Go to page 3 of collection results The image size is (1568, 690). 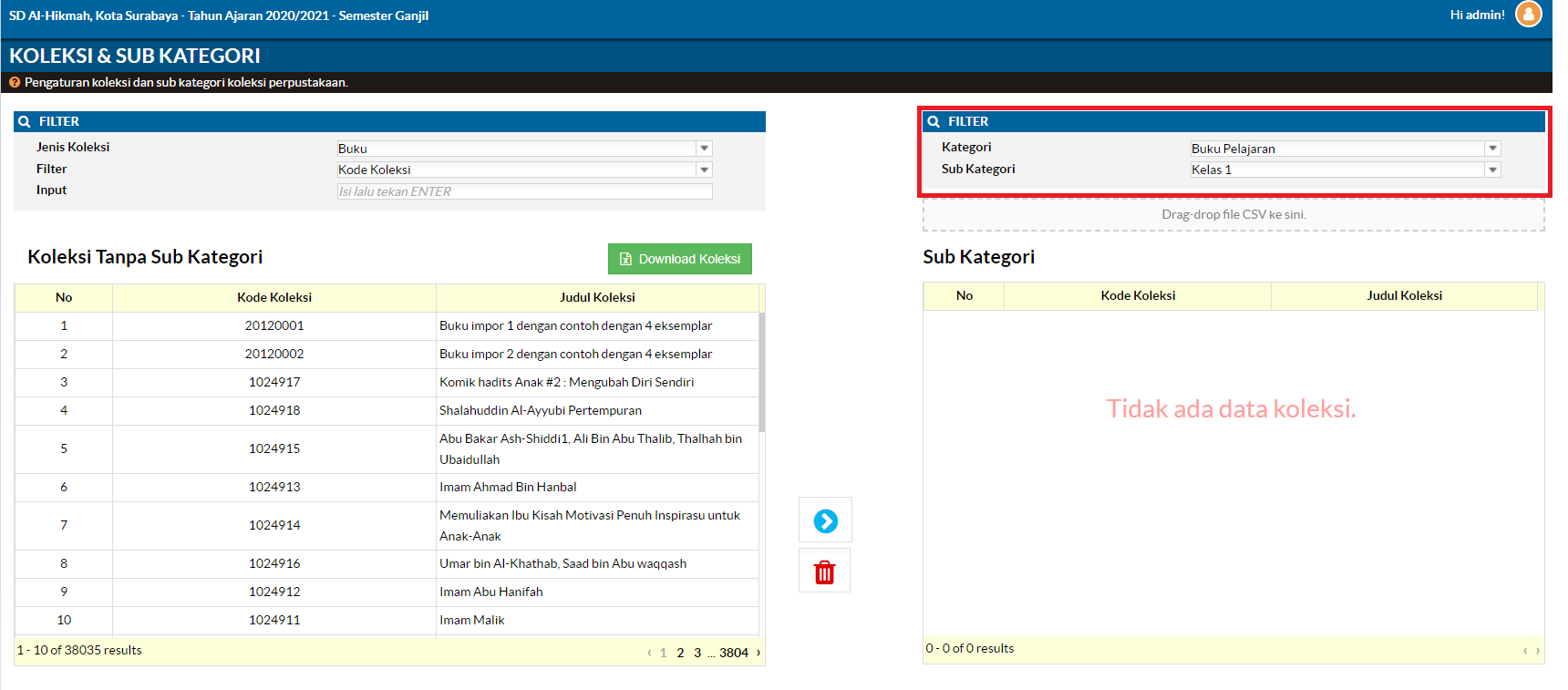pos(697,653)
